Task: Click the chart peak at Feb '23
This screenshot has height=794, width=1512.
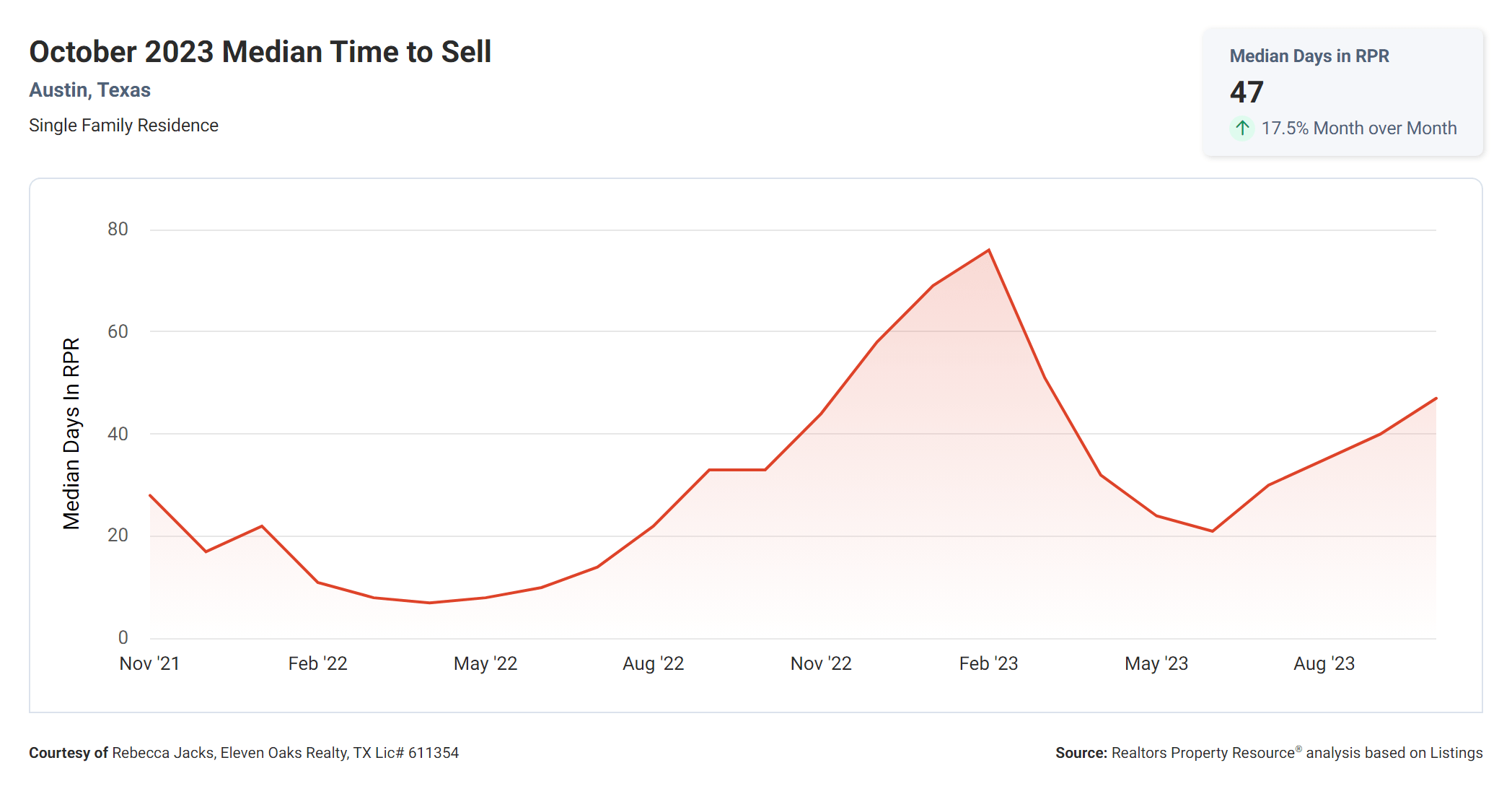Action: pos(988,250)
